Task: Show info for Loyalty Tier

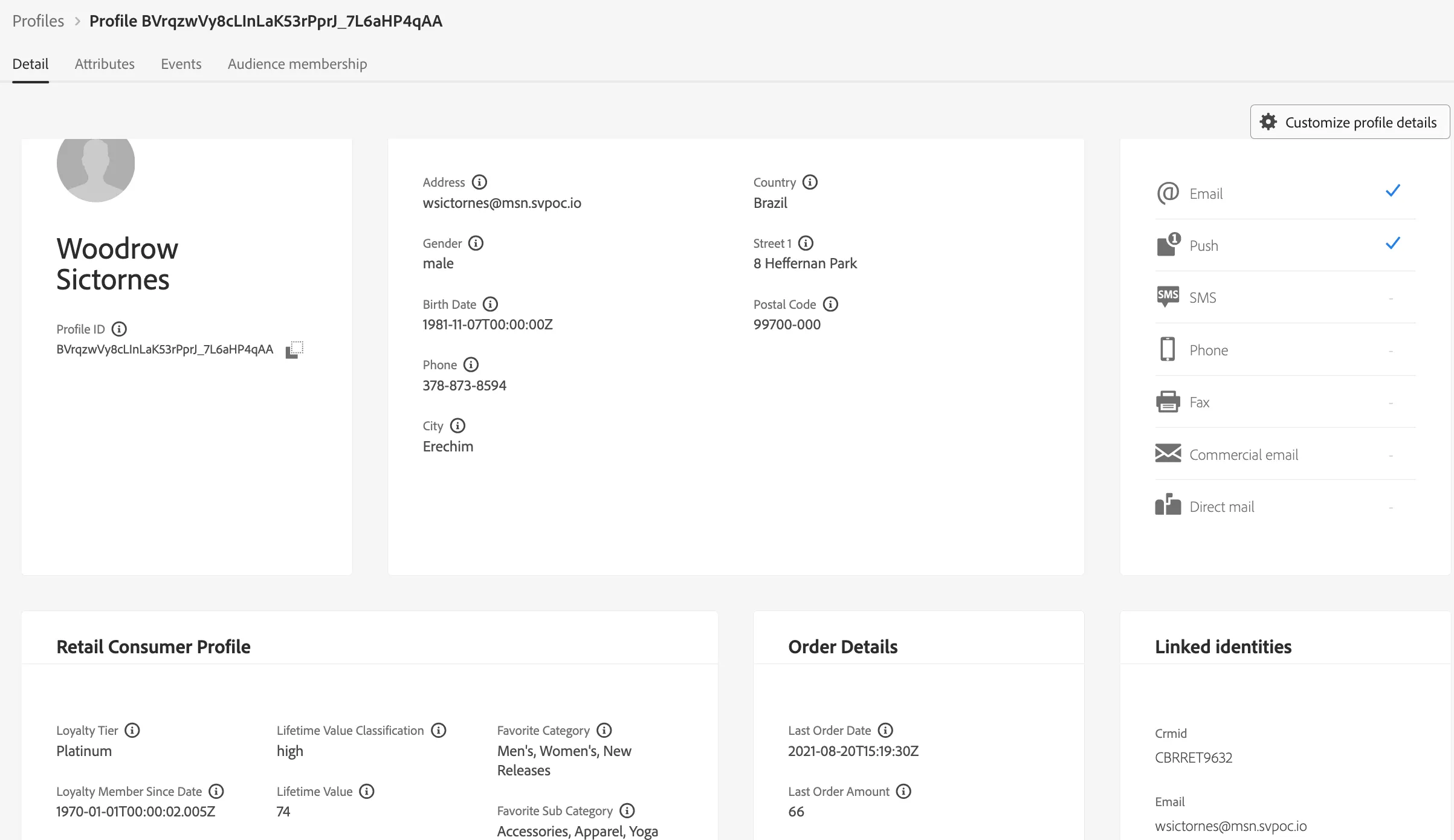Action: pos(132,730)
